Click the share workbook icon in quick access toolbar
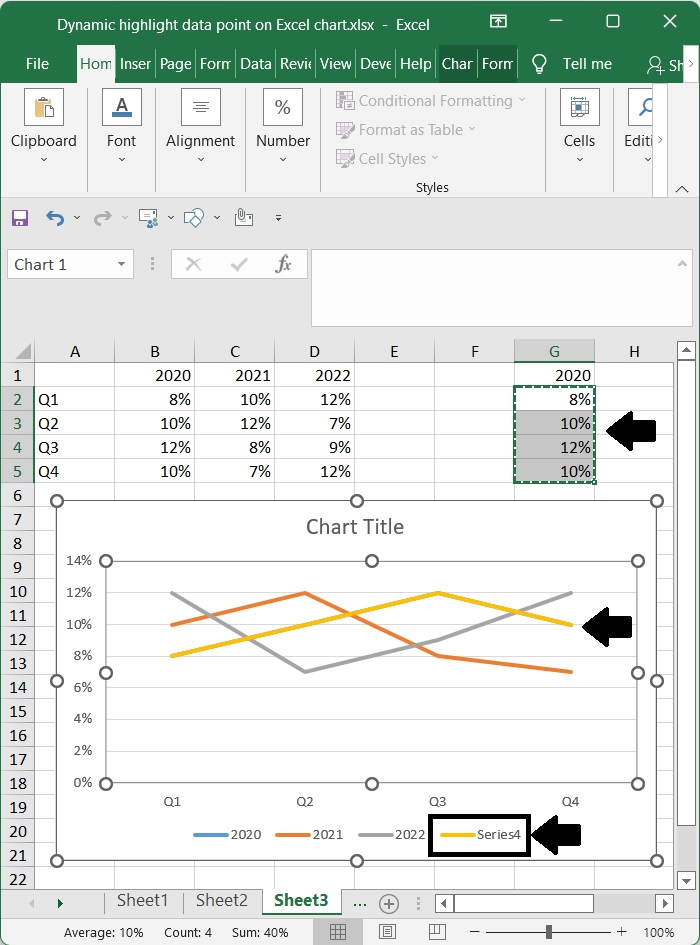700x945 pixels. [148, 218]
